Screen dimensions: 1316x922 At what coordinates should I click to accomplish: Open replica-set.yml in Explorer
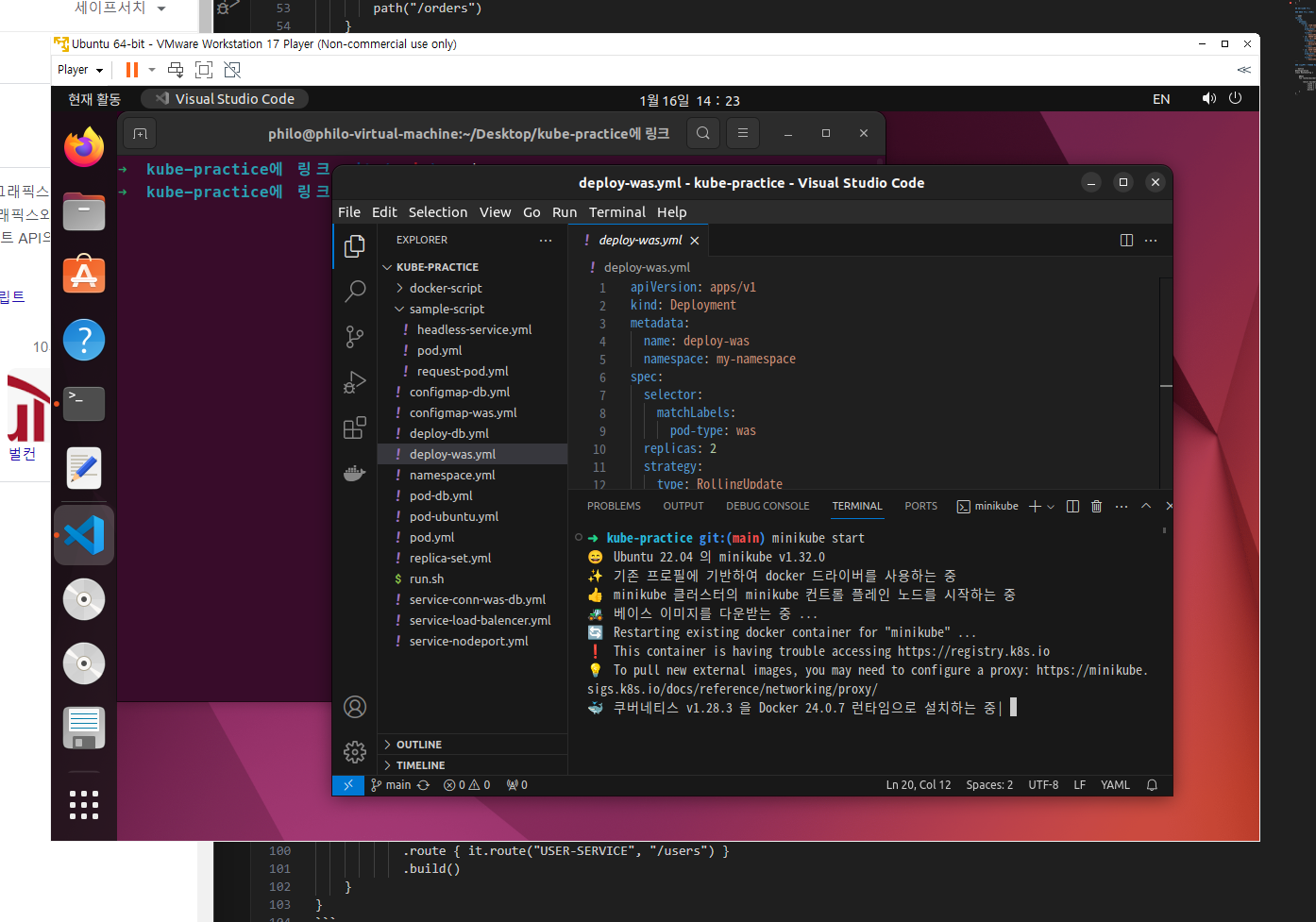click(x=472, y=558)
